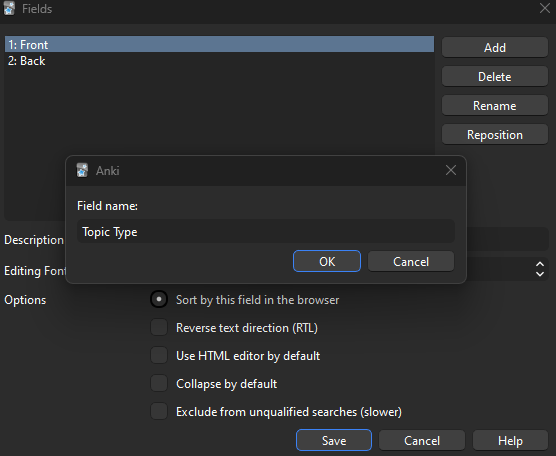Close the Anki field name dialog

click(x=451, y=171)
